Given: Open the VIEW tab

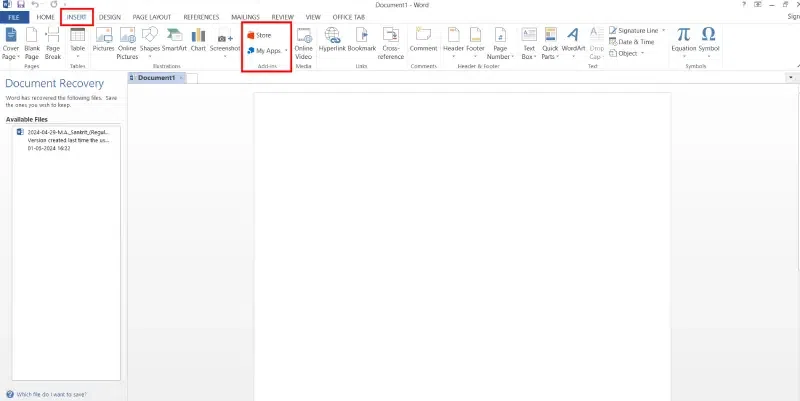Looking at the screenshot, I should click(313, 17).
